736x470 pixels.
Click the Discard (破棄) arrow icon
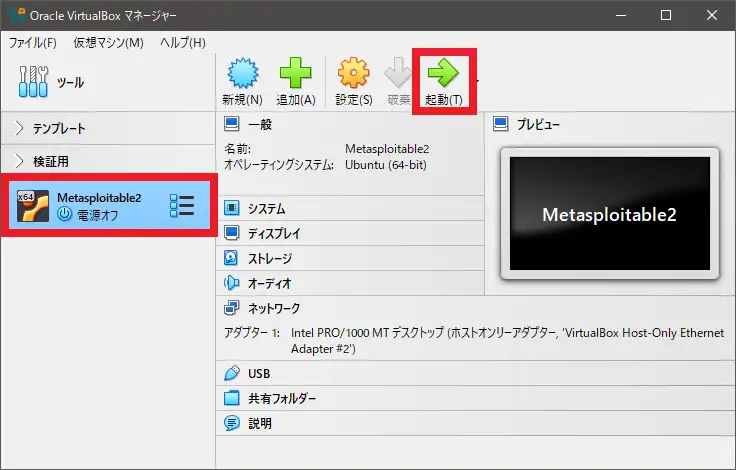399,76
